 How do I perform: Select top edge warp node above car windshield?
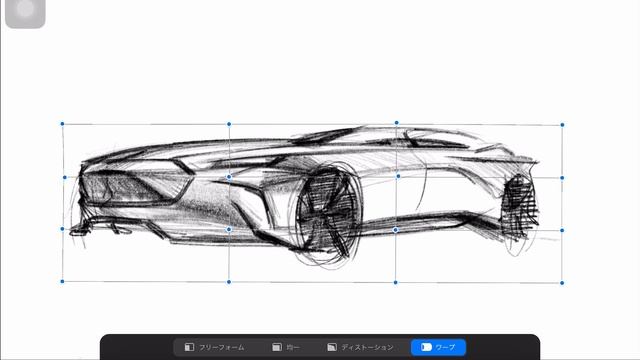point(396,123)
